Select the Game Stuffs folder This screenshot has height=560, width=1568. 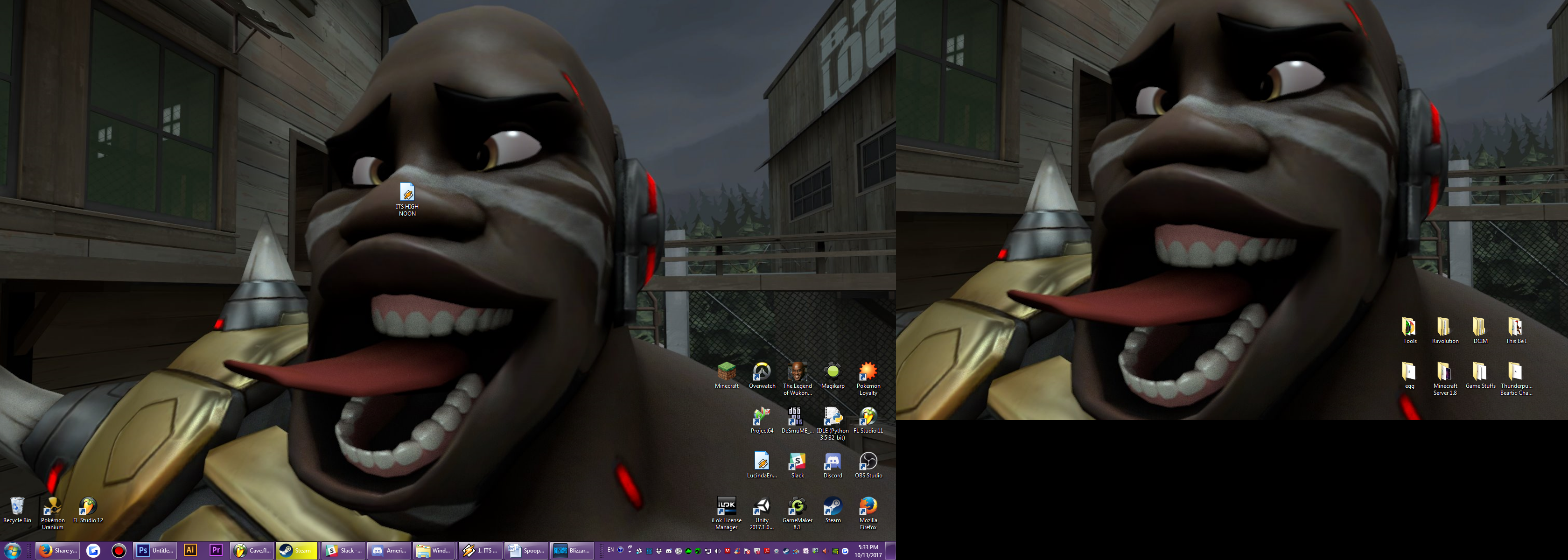(x=1480, y=372)
